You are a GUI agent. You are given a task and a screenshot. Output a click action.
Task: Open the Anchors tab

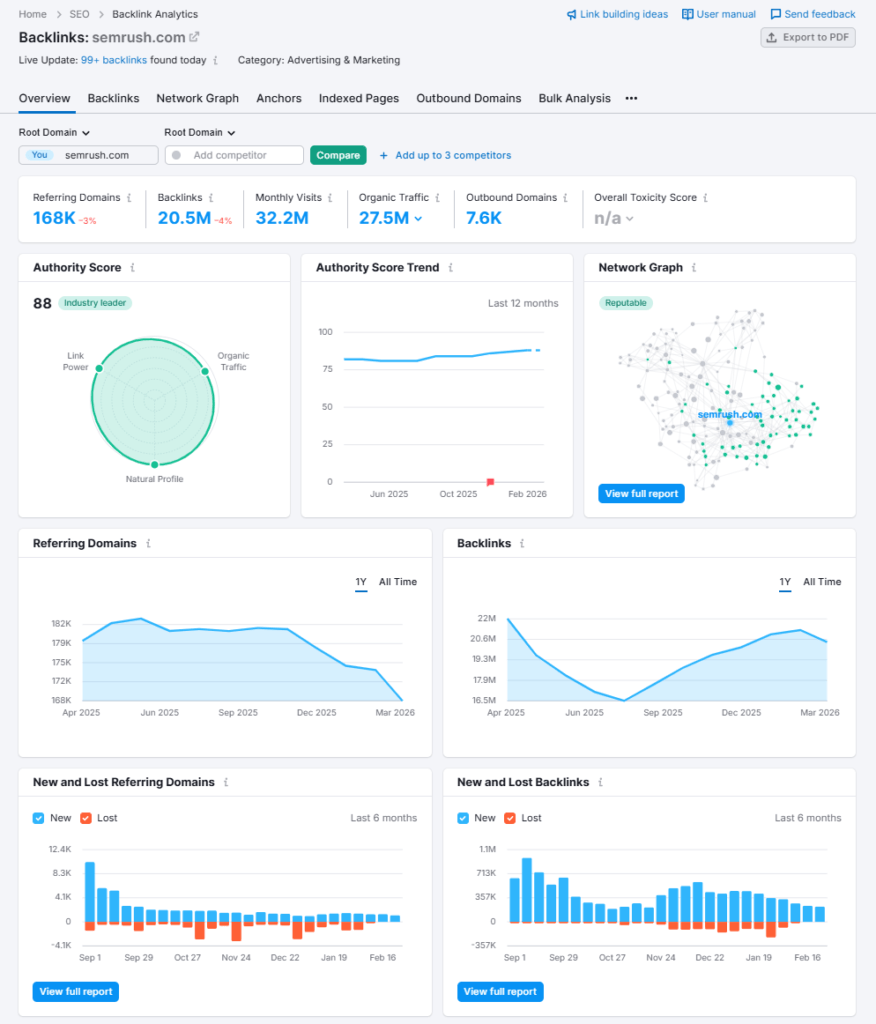pos(279,99)
